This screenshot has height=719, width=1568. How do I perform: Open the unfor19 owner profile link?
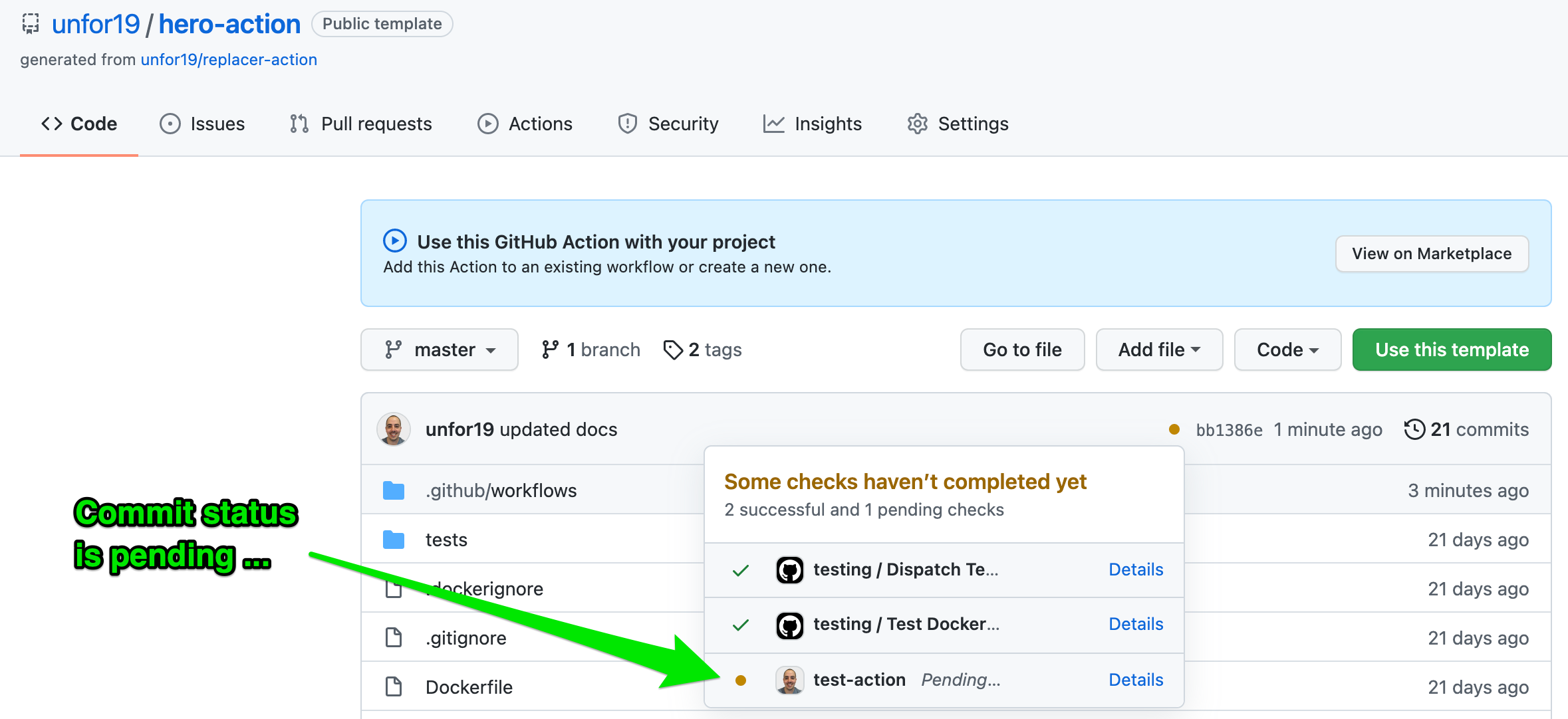(x=96, y=24)
